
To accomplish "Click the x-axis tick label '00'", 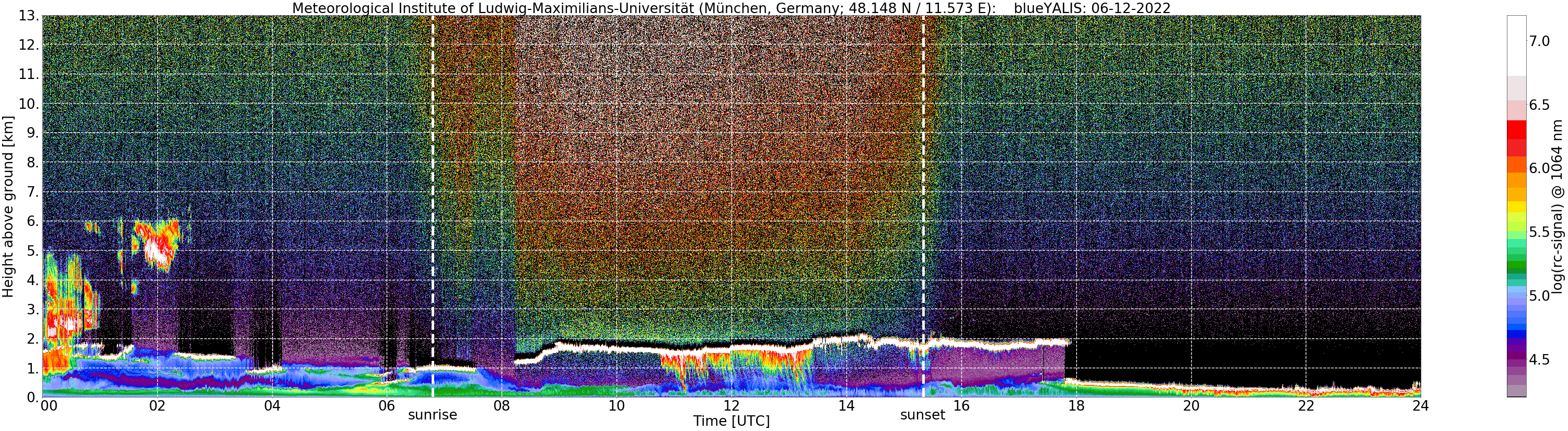I will (x=49, y=405).
